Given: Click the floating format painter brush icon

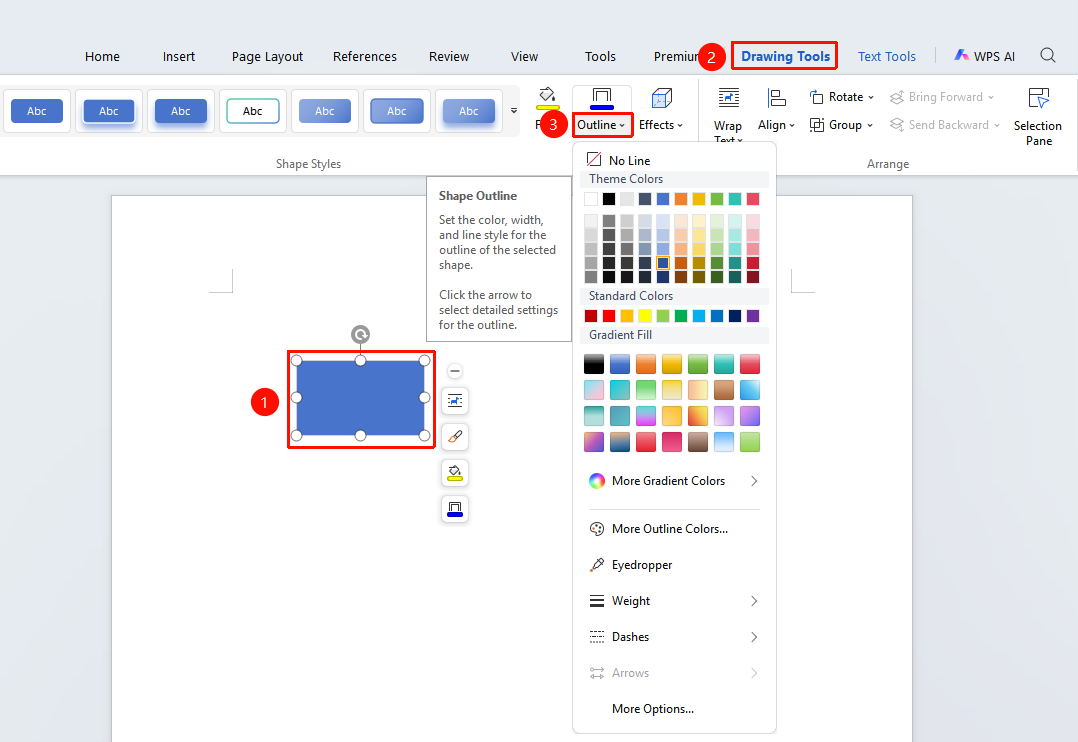Looking at the screenshot, I should (x=454, y=437).
